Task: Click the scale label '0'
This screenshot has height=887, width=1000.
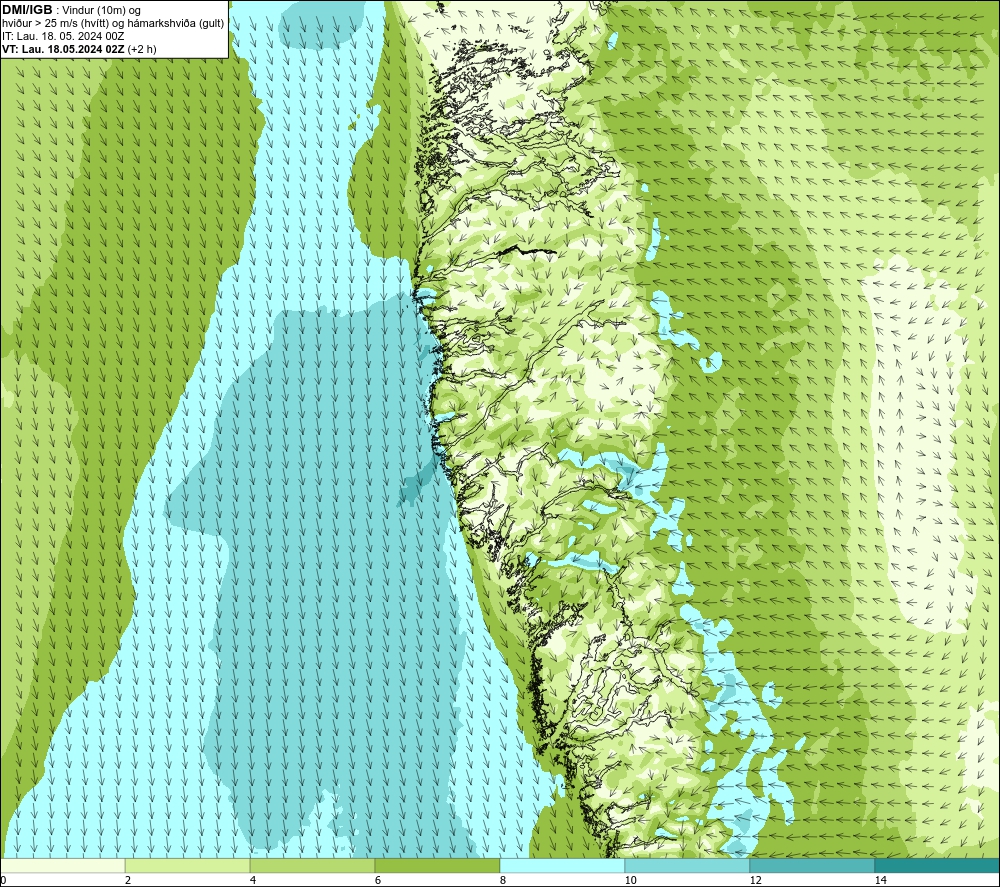Action: [3, 880]
